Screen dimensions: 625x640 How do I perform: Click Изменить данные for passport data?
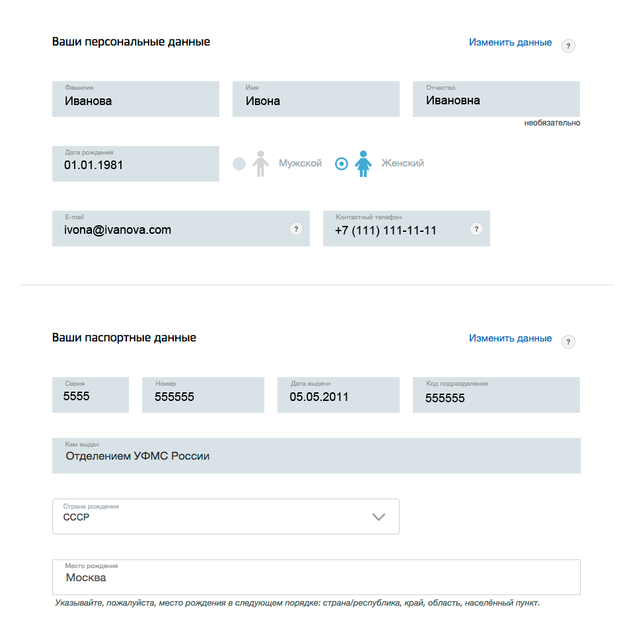pos(510,338)
